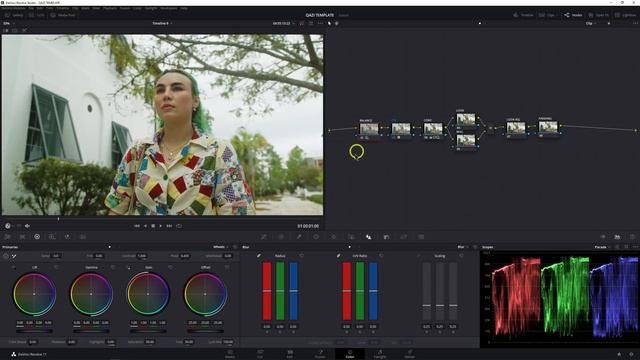Screen dimensions: 640x360
Task: Toggle Scaling channel link
Action: pos(418,256)
